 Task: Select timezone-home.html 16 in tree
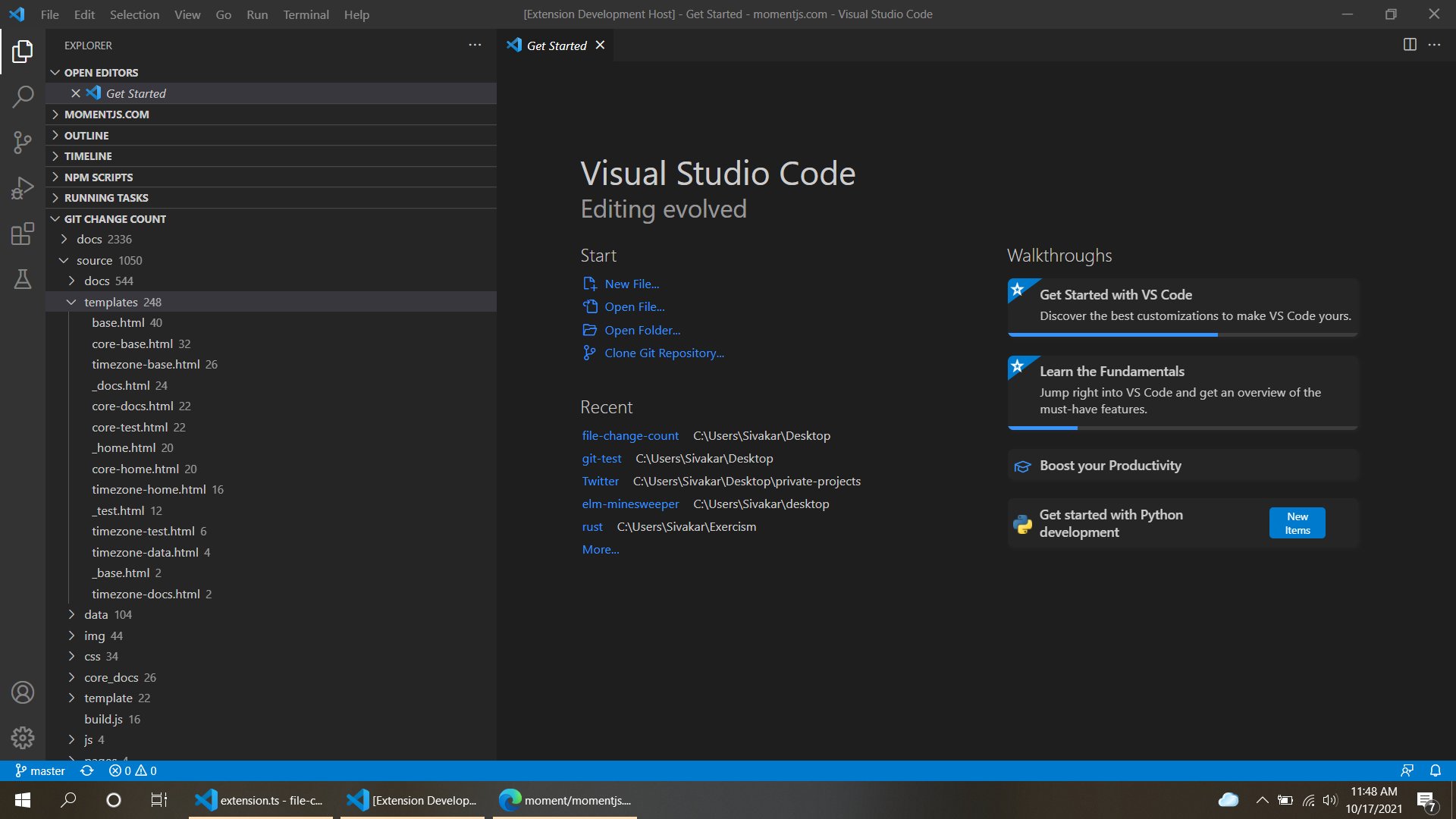(x=271, y=490)
